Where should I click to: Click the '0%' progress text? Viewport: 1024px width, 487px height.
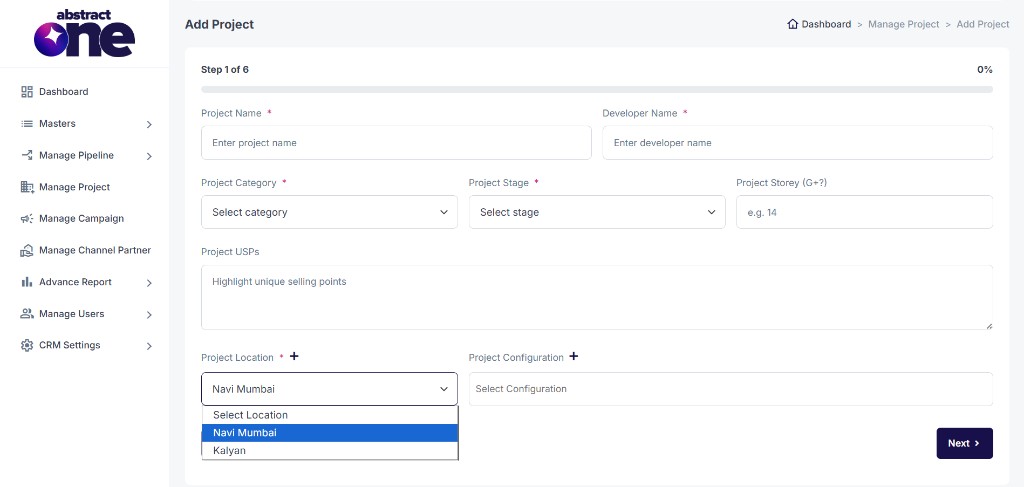[985, 70]
